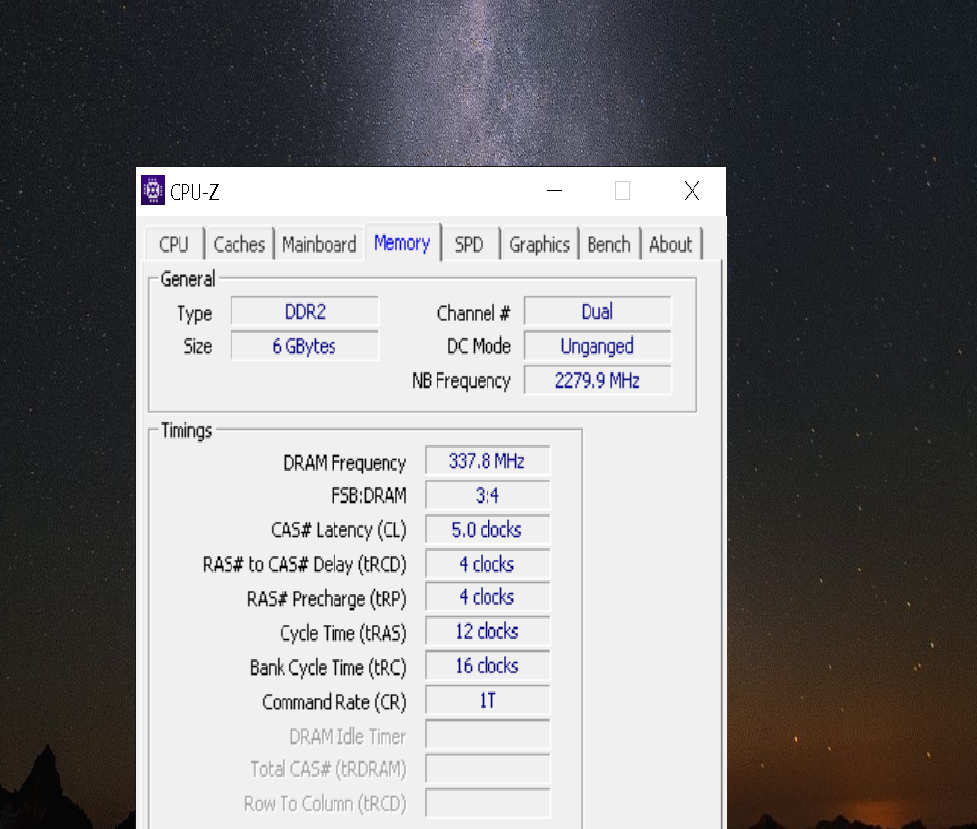The width and height of the screenshot is (977, 829).
Task: Select the 12 clocks tRAS value
Action: coord(487,631)
